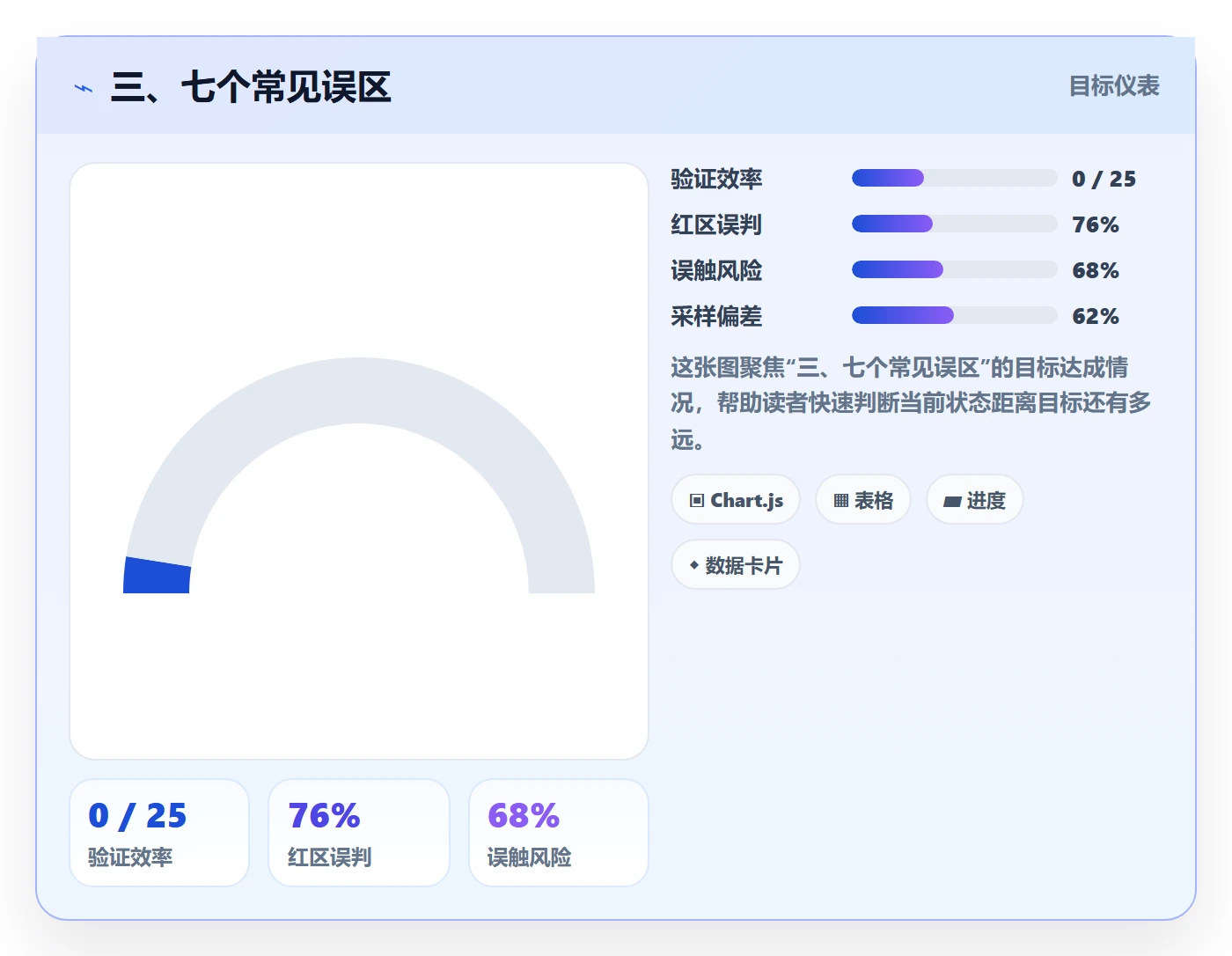Click the 红区误判 label in the metrics list
Image resolution: width=1232 pixels, height=956 pixels.
click(x=716, y=224)
